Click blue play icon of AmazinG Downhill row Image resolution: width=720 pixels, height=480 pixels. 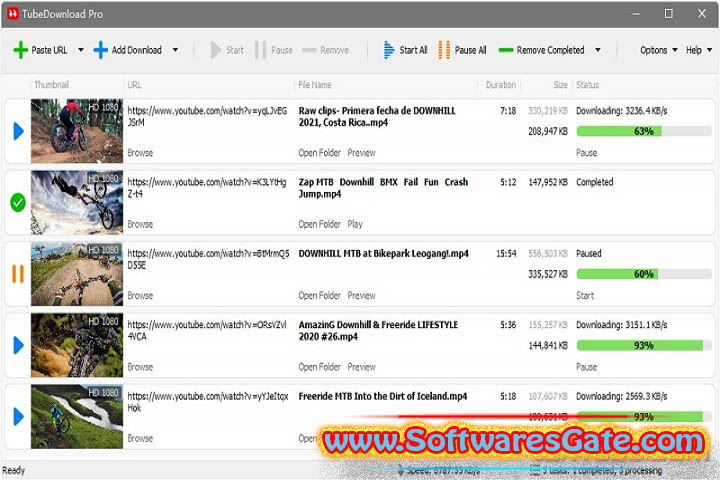18,345
